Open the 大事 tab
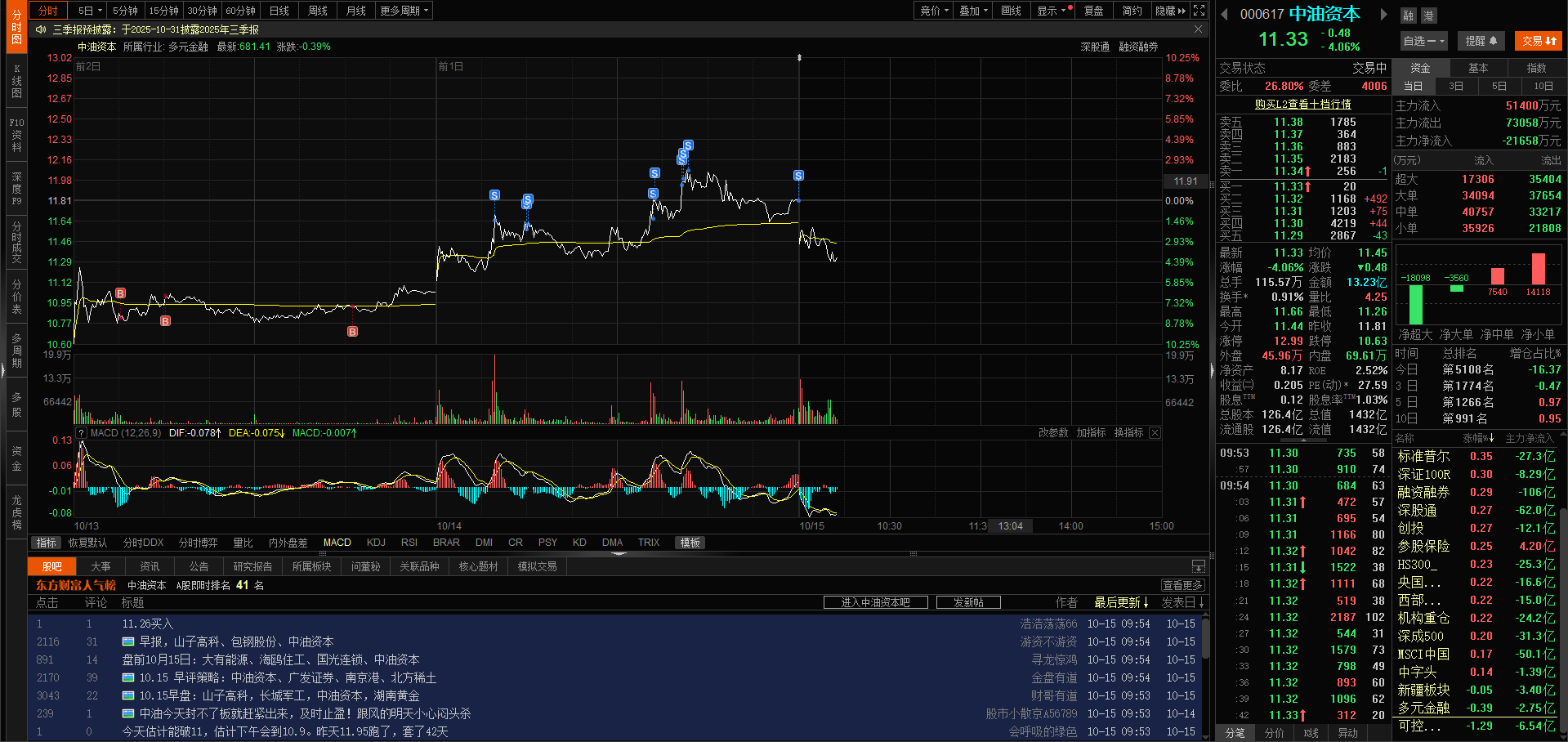 click(101, 566)
